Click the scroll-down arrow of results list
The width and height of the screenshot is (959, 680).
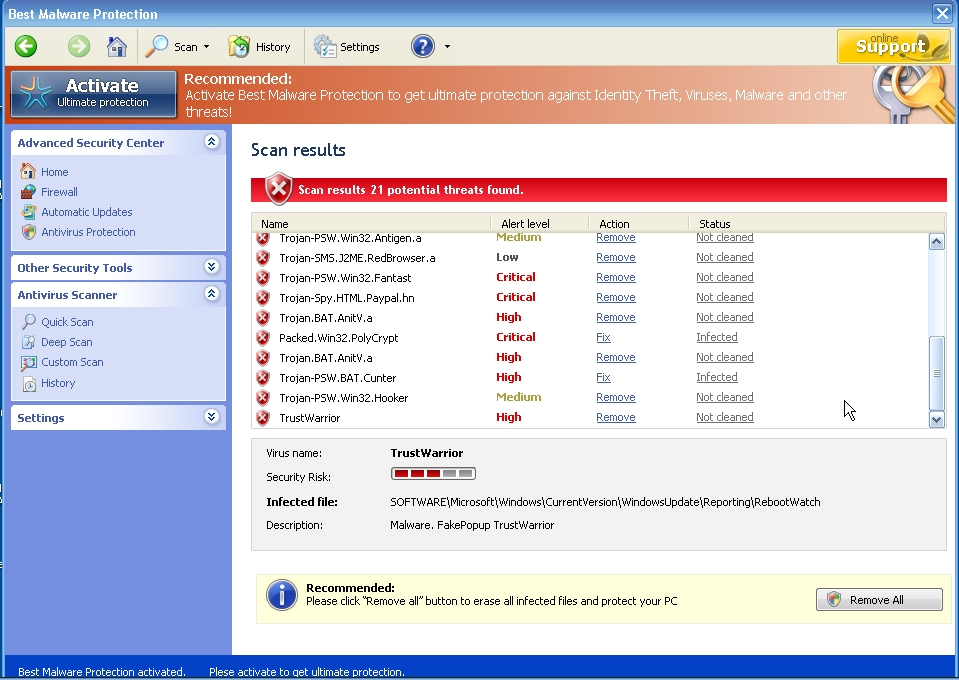[936, 419]
